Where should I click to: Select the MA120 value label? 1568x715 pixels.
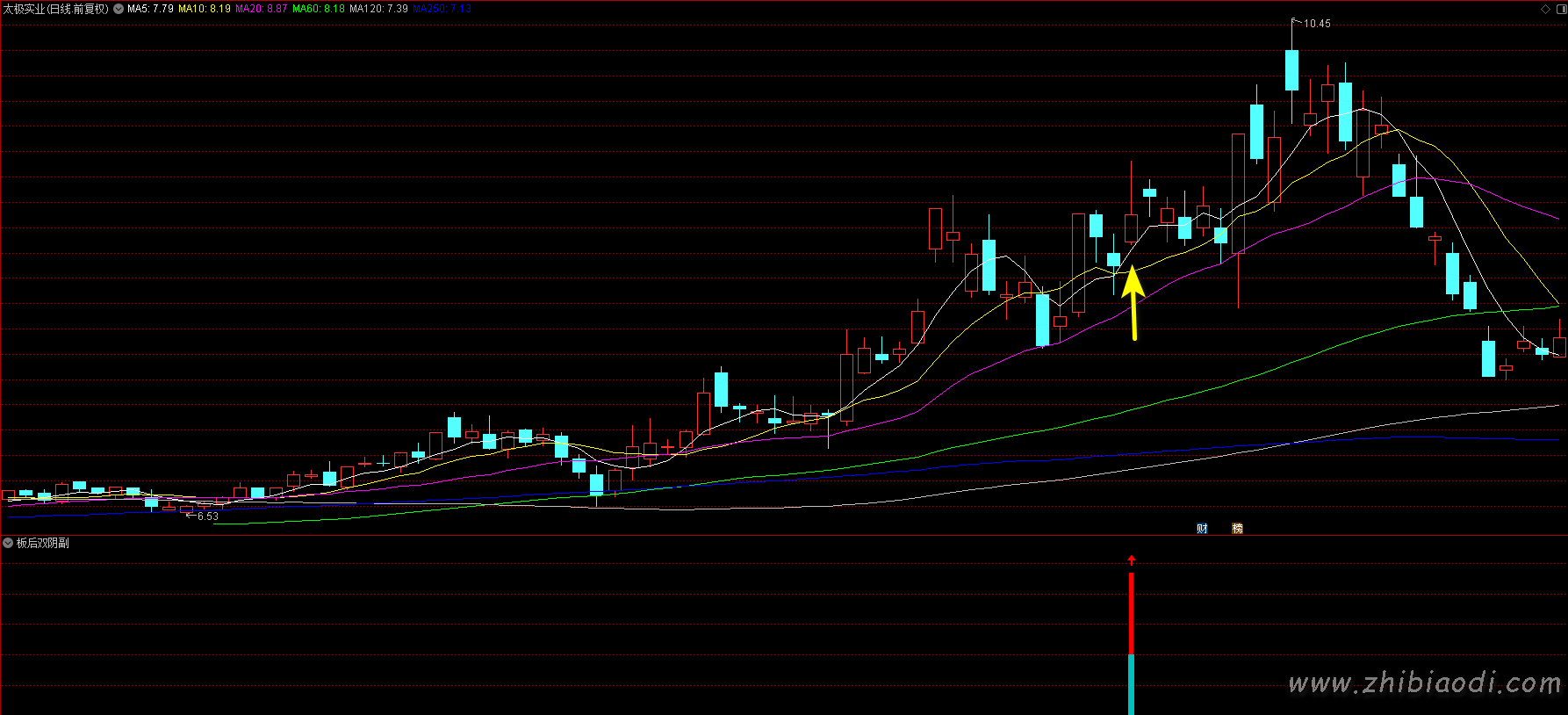coord(378,9)
